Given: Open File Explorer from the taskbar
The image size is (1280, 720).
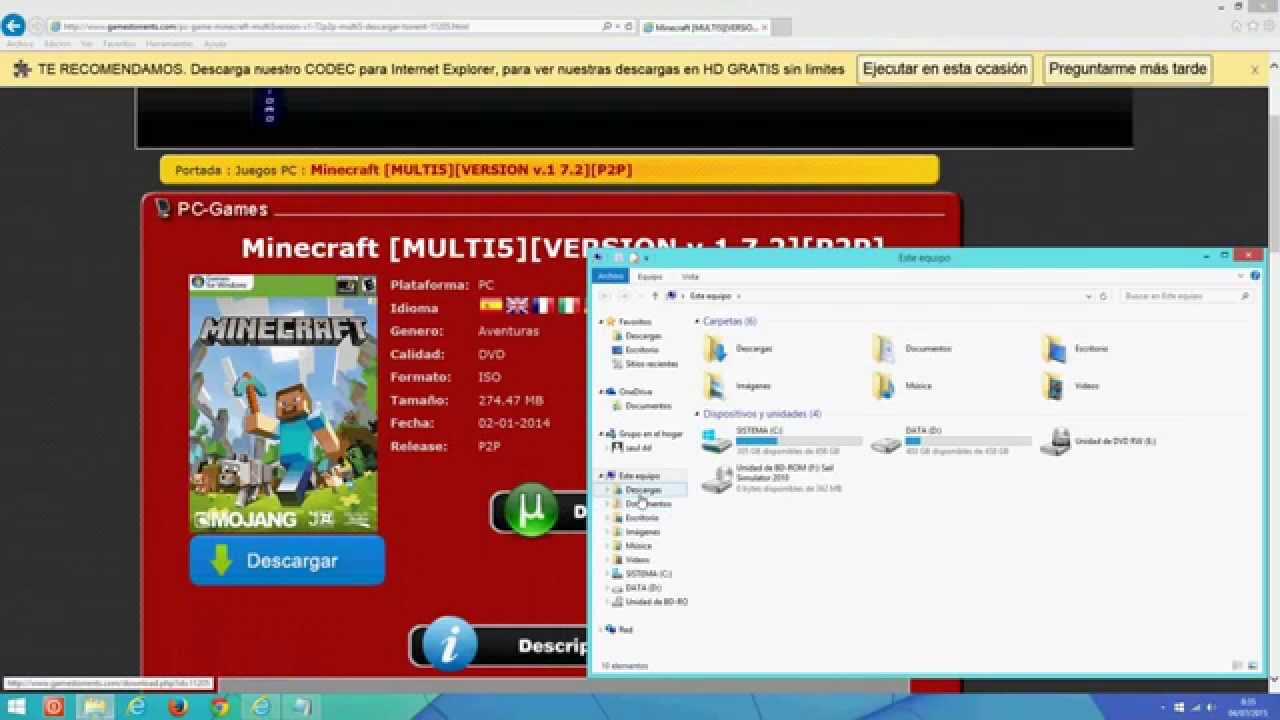Looking at the screenshot, I should pos(96,707).
